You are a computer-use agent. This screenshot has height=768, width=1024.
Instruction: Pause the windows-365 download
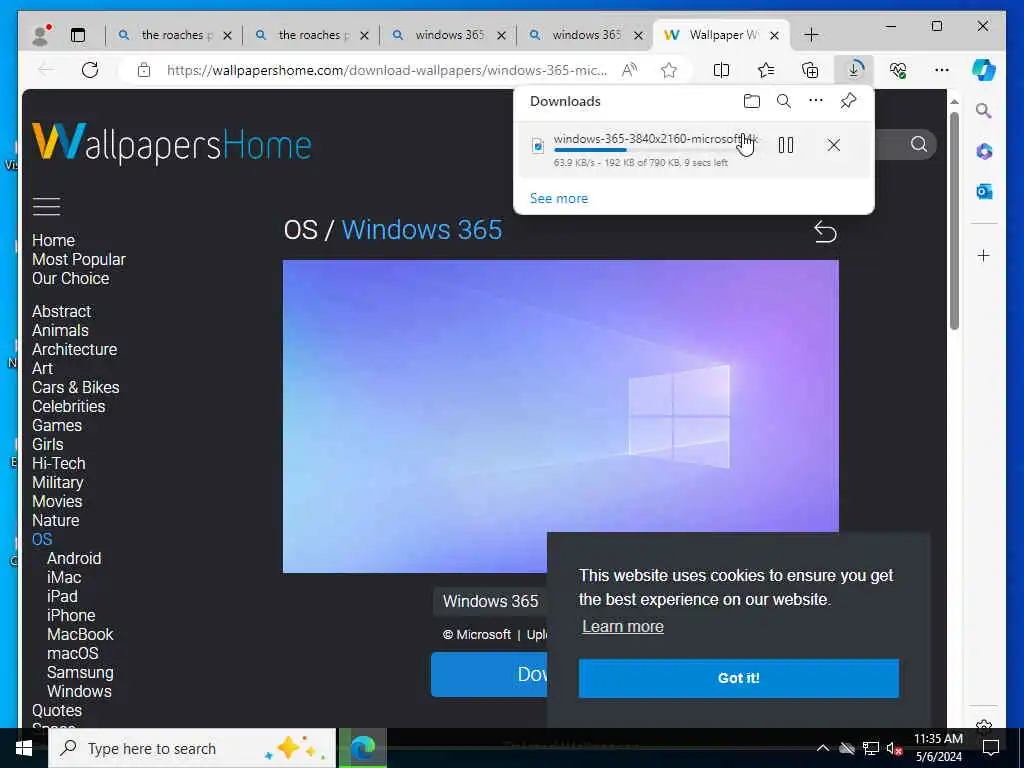[786, 145]
